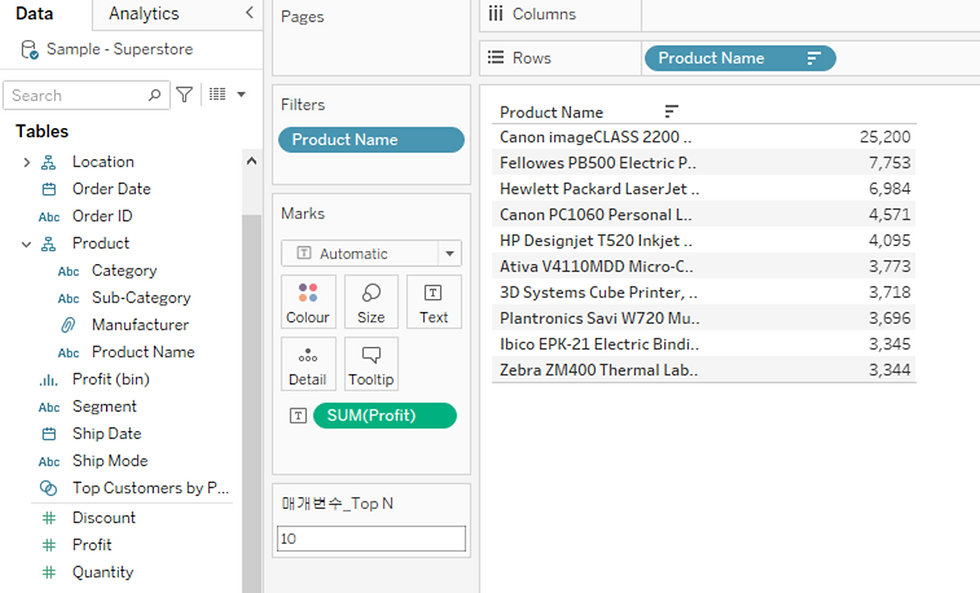980x593 pixels.
Task: Click the Product Name column header
Action: coord(551,112)
